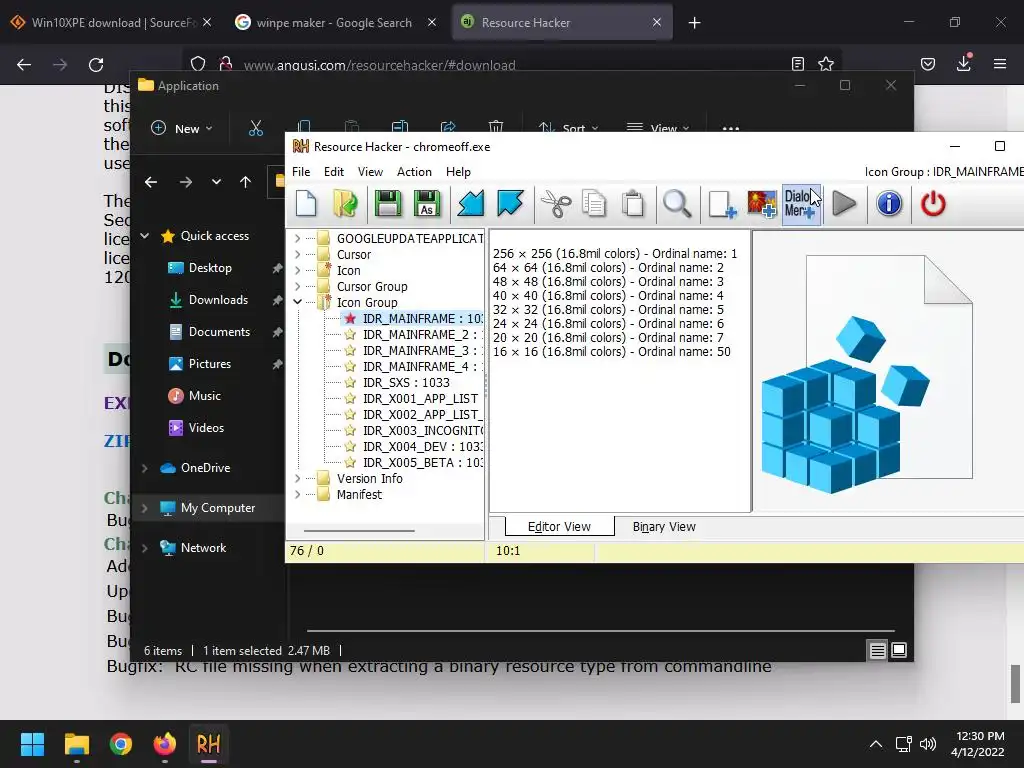This screenshot has height=768, width=1024.
Task: Open a new Firefox tab with the plus button
Action: click(x=694, y=23)
